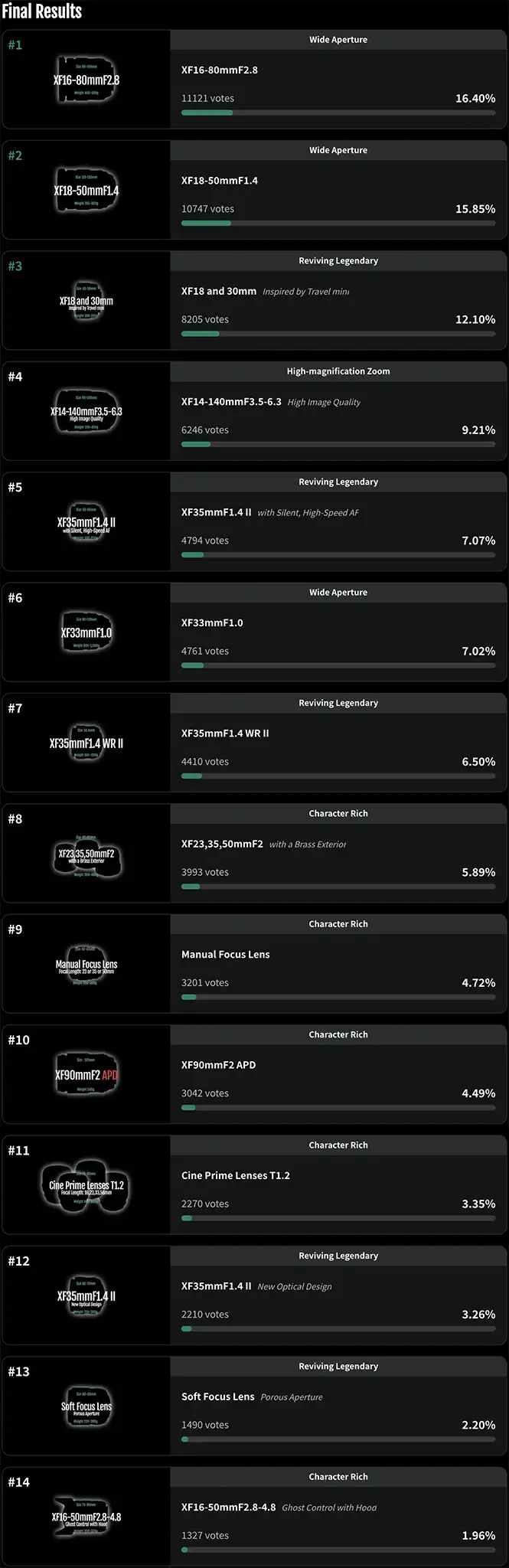Click the progress bar for XF33mmF1.0
This screenshot has width=509, height=1568.
click(338, 665)
